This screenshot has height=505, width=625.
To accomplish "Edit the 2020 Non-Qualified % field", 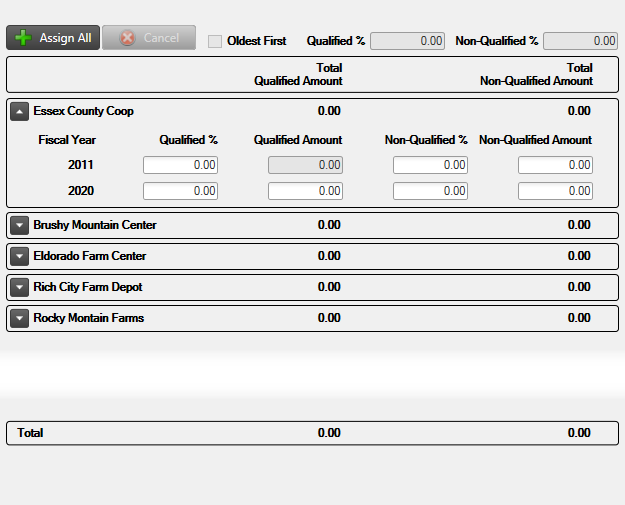I will [x=430, y=191].
